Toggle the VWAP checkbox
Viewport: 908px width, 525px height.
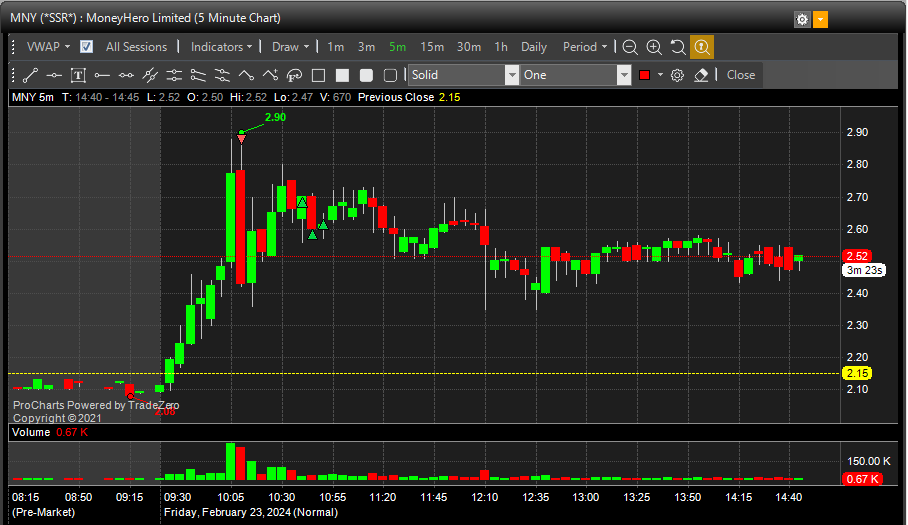coord(86,47)
